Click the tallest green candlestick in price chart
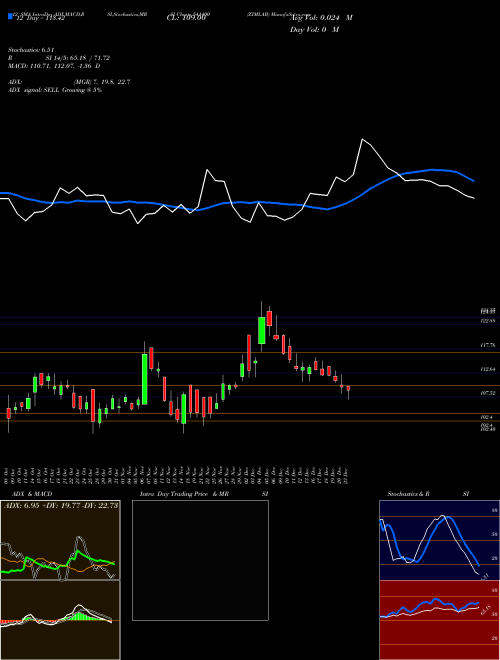 point(145,379)
